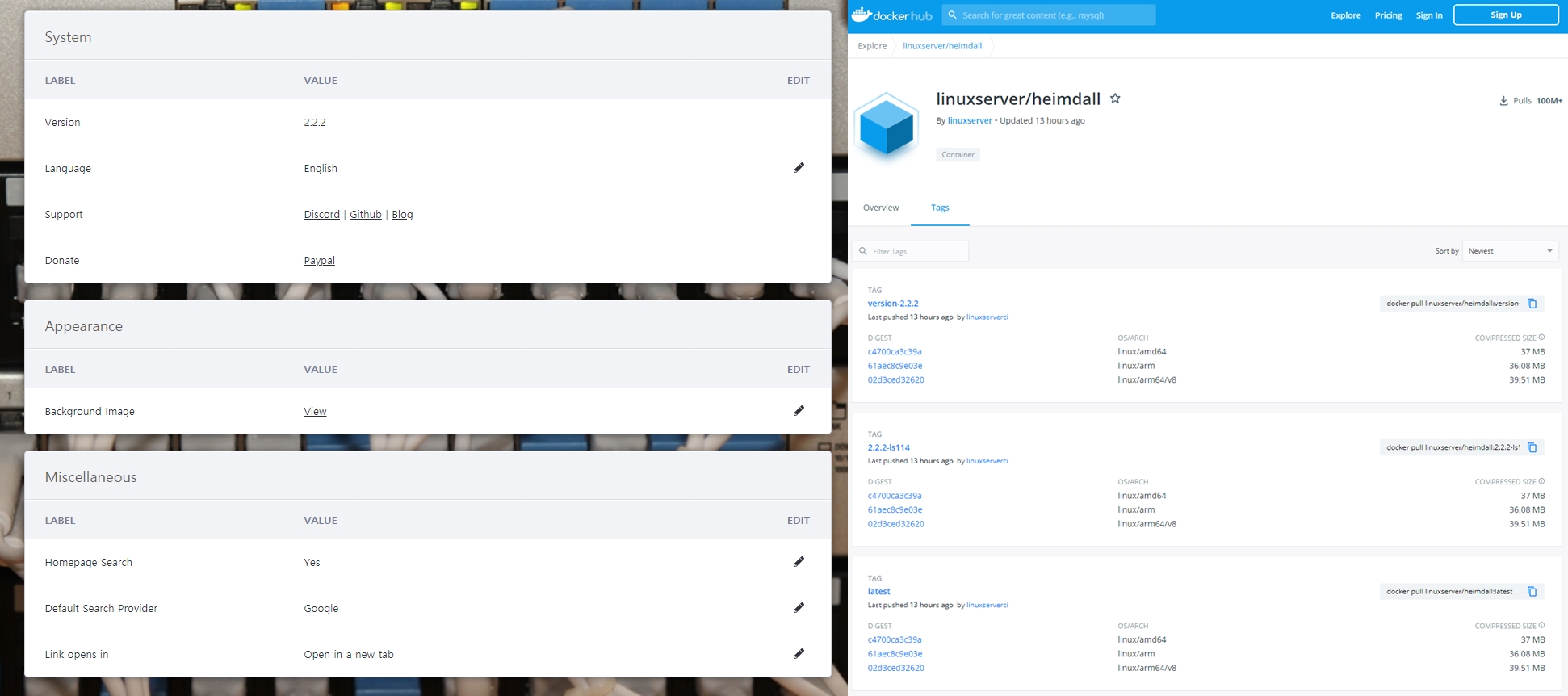Open the Discord support link
This screenshot has height=696, width=1568.
(x=321, y=215)
